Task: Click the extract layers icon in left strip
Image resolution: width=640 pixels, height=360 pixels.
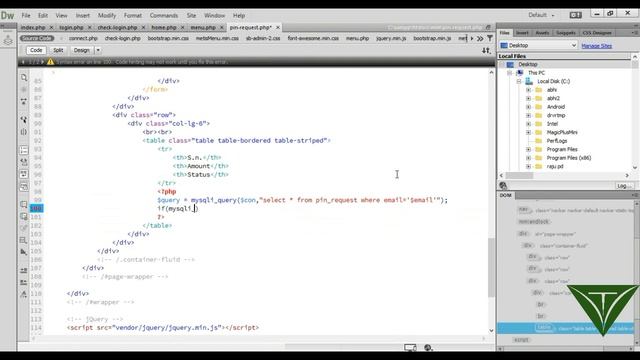Action: pos(8,40)
